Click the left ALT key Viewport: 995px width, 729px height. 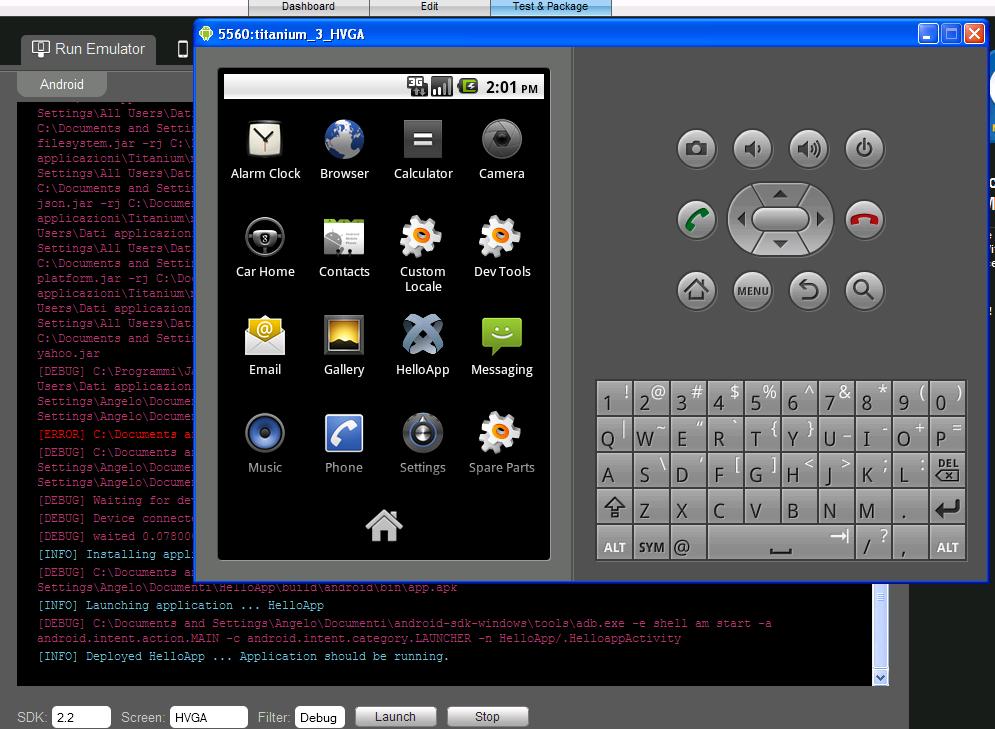[614, 544]
